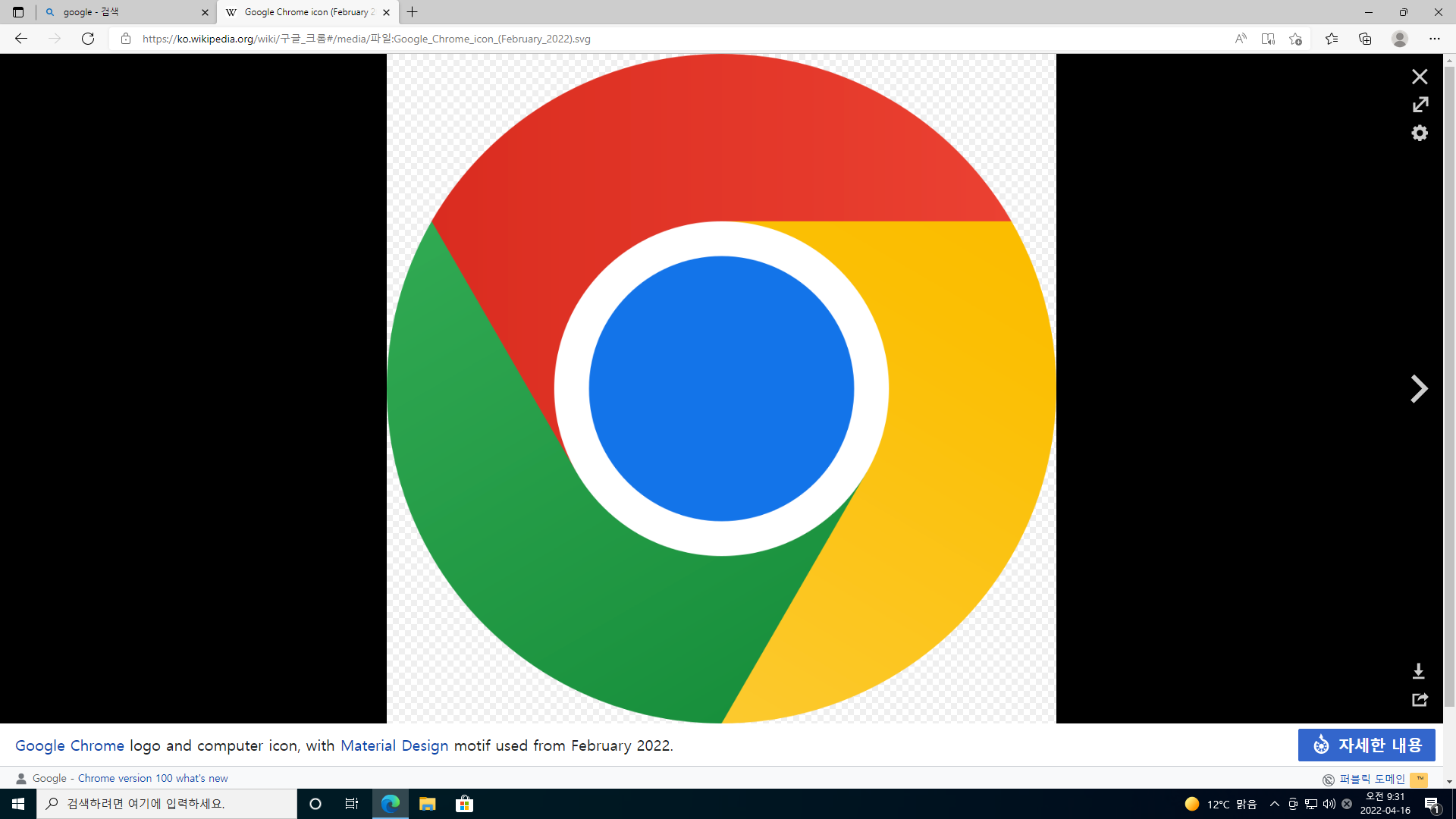Viewport: 1456px width, 819px height.
Task: Go forward with the forward arrow
Action: 55,39
